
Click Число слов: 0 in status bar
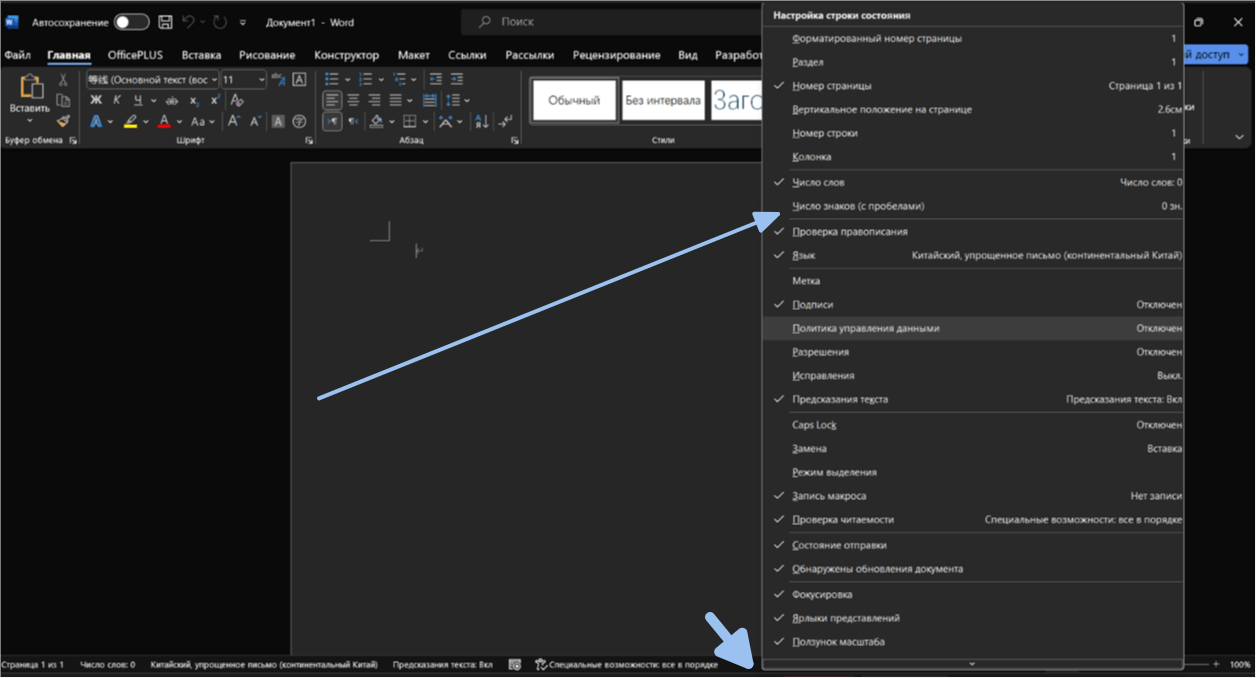coord(107,664)
